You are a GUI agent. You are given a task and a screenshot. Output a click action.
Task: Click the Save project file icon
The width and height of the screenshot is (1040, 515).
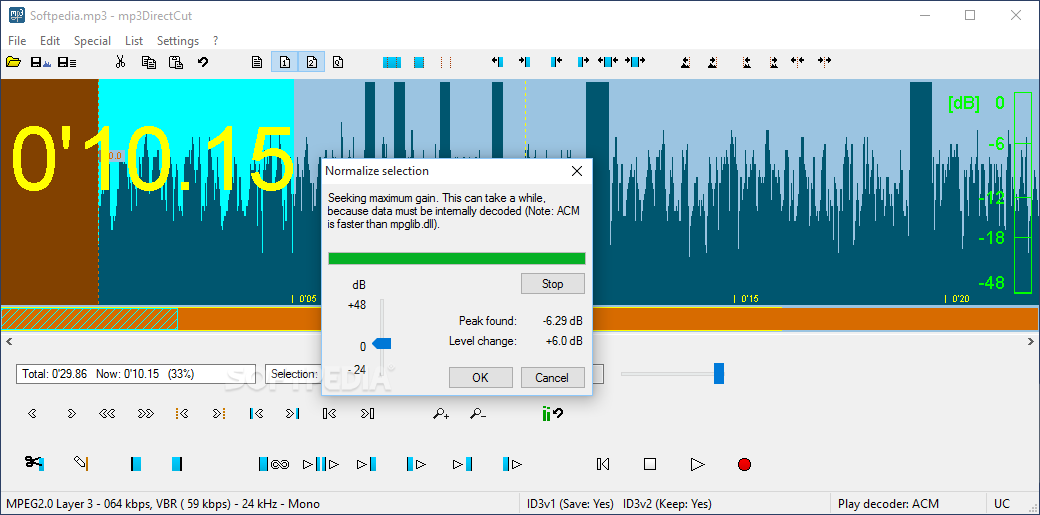pos(67,62)
